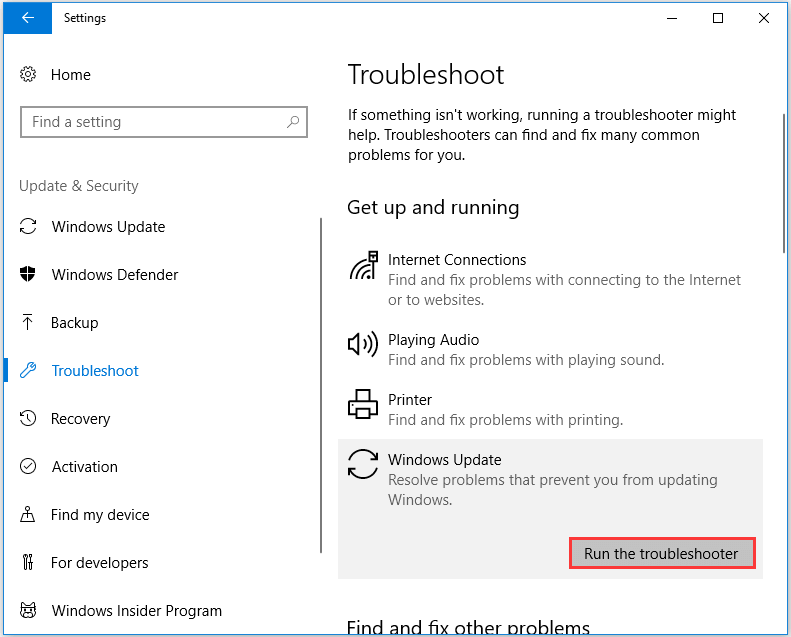Open Backup settings
The height and width of the screenshot is (637, 791).
click(75, 322)
